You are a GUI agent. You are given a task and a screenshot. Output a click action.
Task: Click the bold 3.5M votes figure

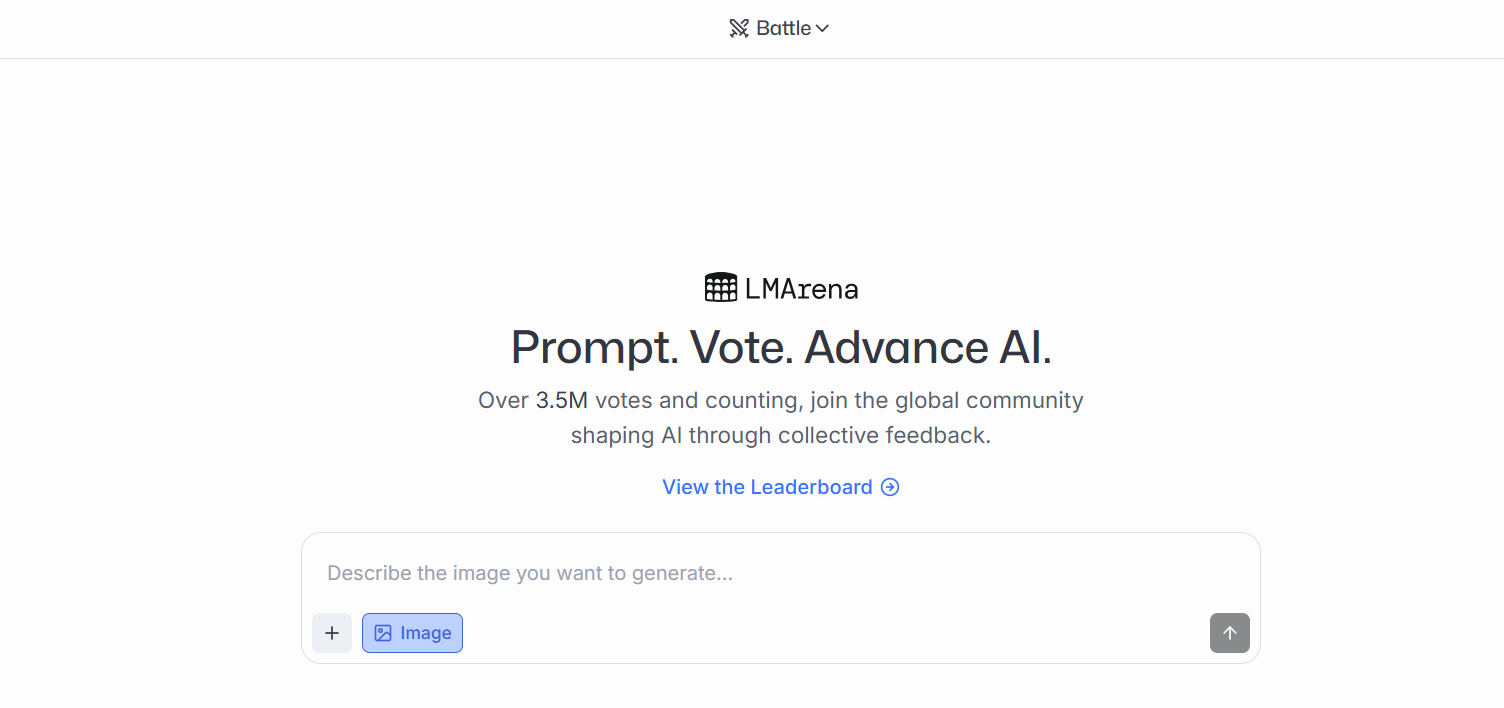[x=562, y=400]
